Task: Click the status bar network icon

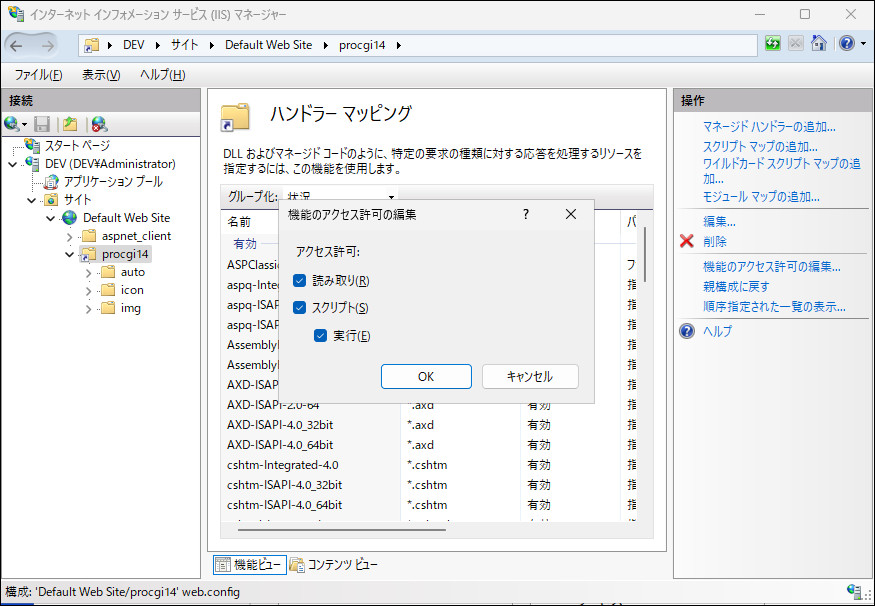Action: (x=854, y=591)
